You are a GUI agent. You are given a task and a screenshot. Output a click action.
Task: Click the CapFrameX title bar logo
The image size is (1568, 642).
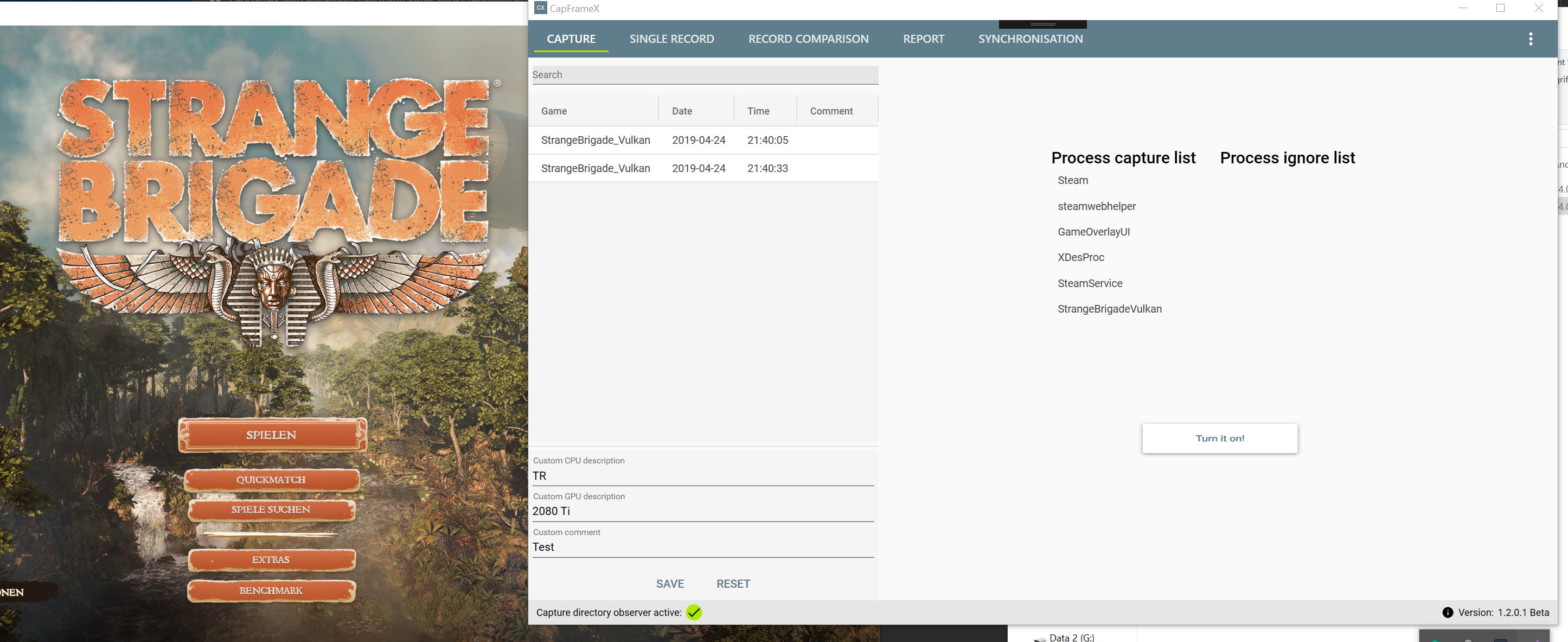click(x=540, y=8)
